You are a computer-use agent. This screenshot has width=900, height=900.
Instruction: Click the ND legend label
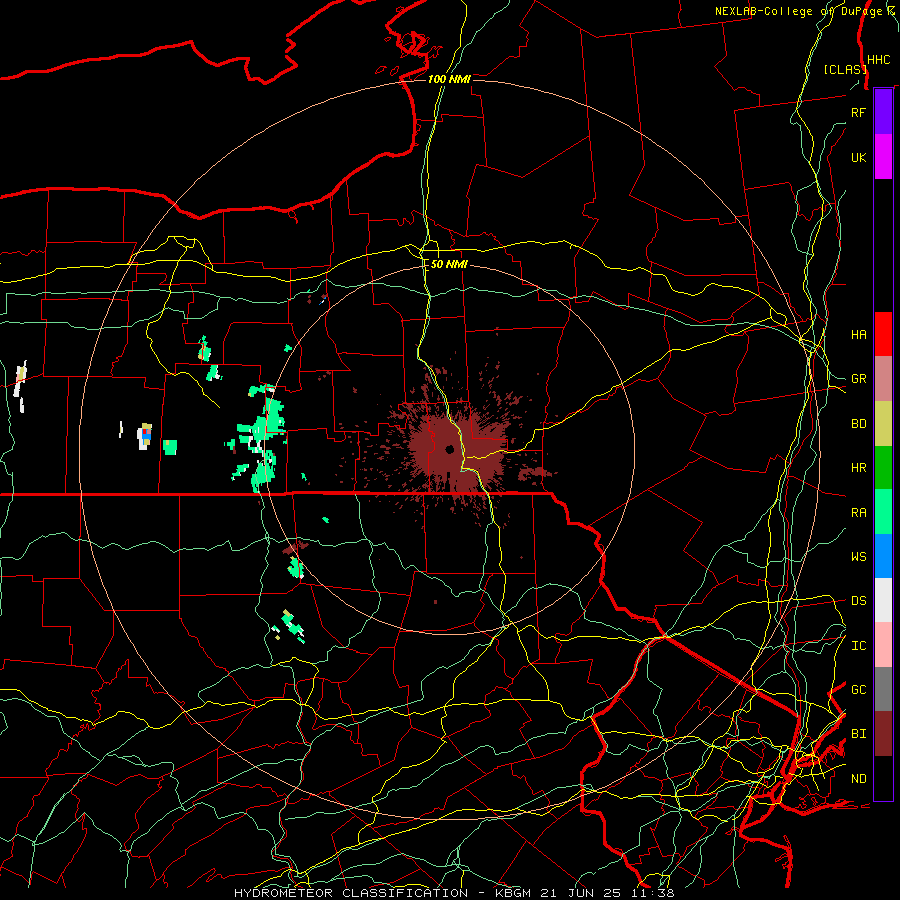(858, 779)
